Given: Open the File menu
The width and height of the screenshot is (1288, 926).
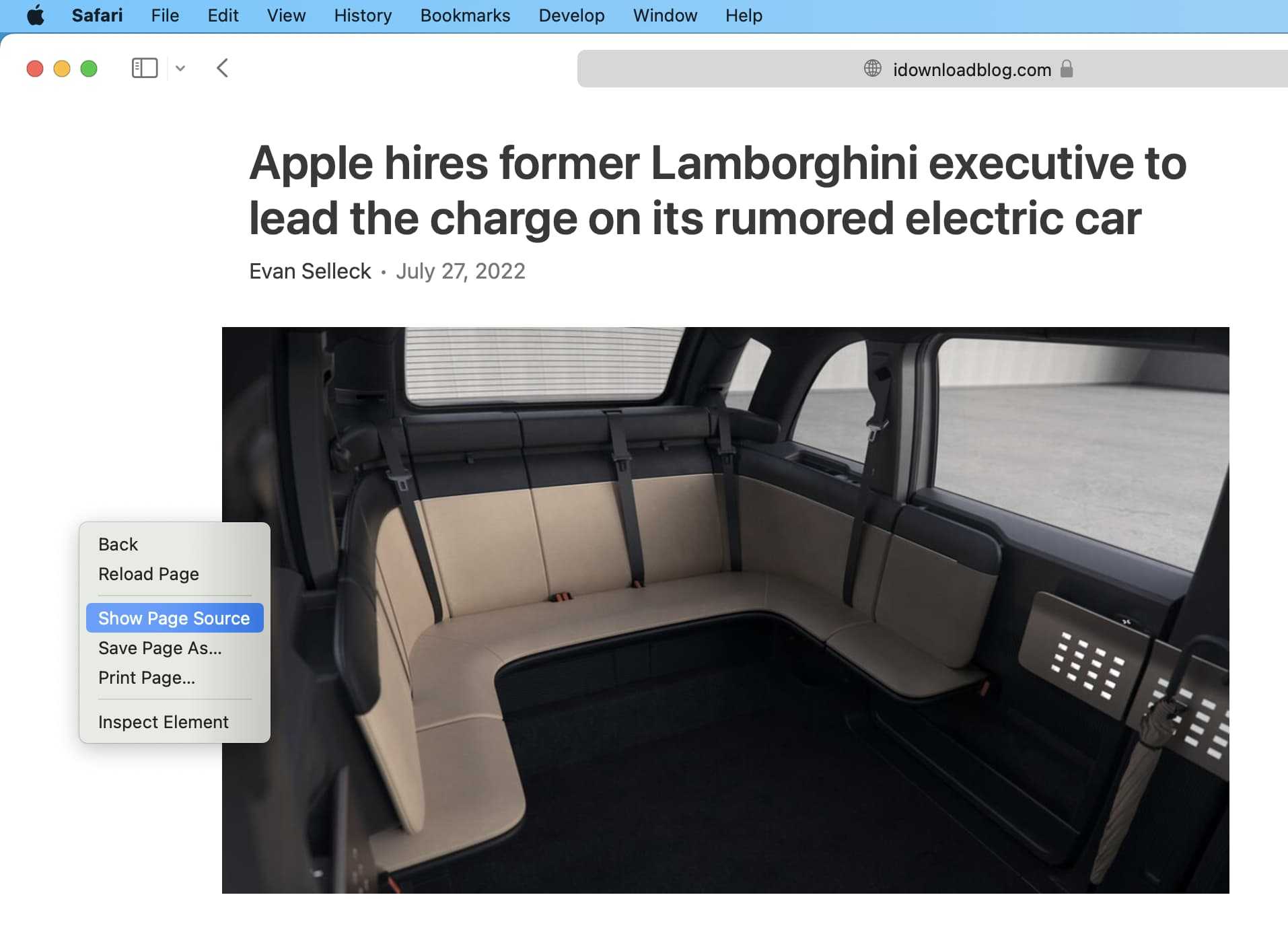Looking at the screenshot, I should pos(165,15).
